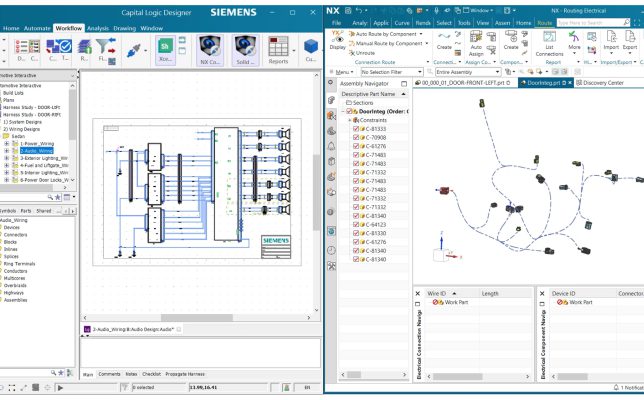Click NX undo arrow in title bar
The width and height of the screenshot is (644, 400).
pos(359,11)
